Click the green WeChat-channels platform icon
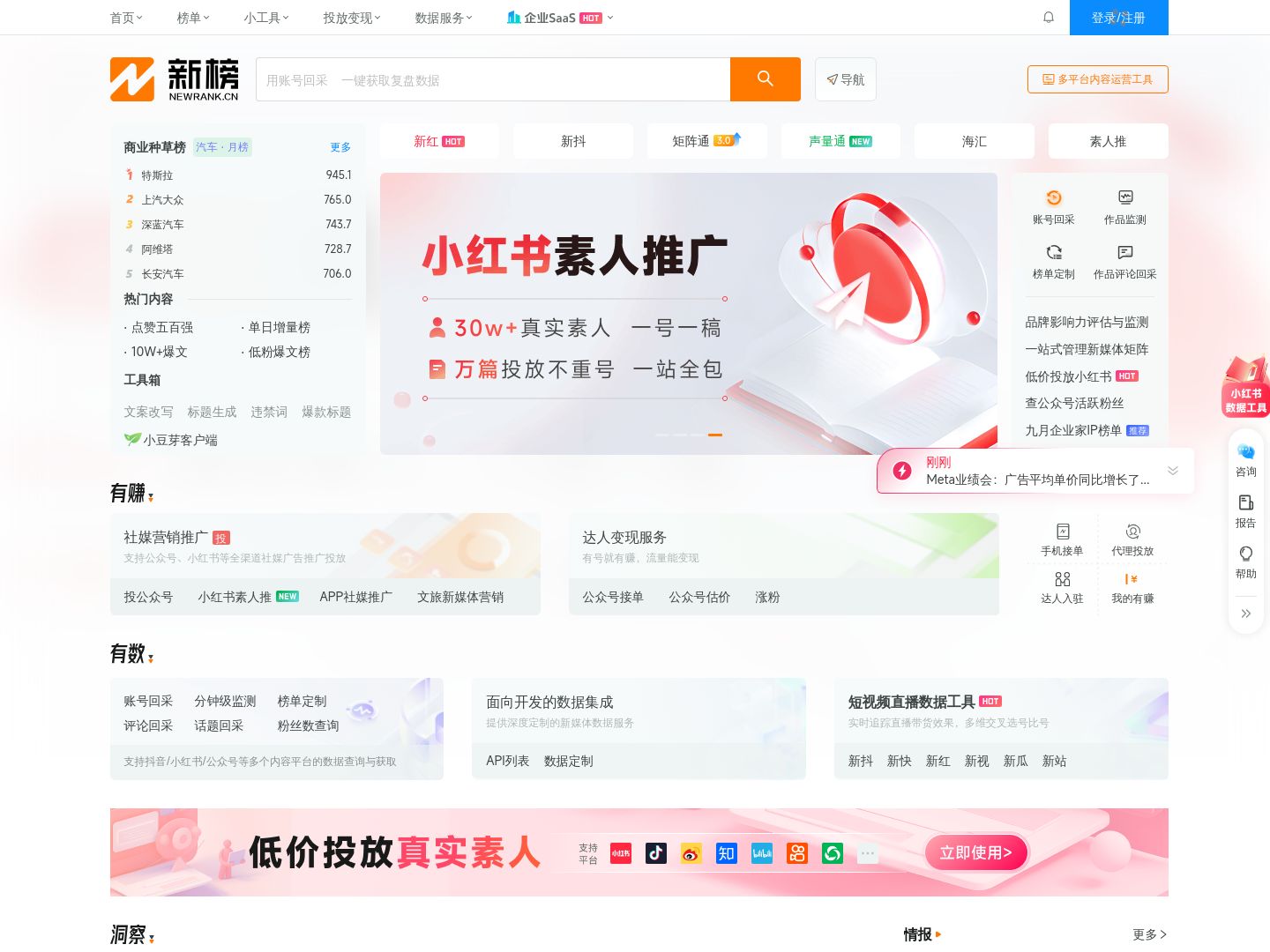This screenshot has width=1270, height=952. [x=833, y=852]
